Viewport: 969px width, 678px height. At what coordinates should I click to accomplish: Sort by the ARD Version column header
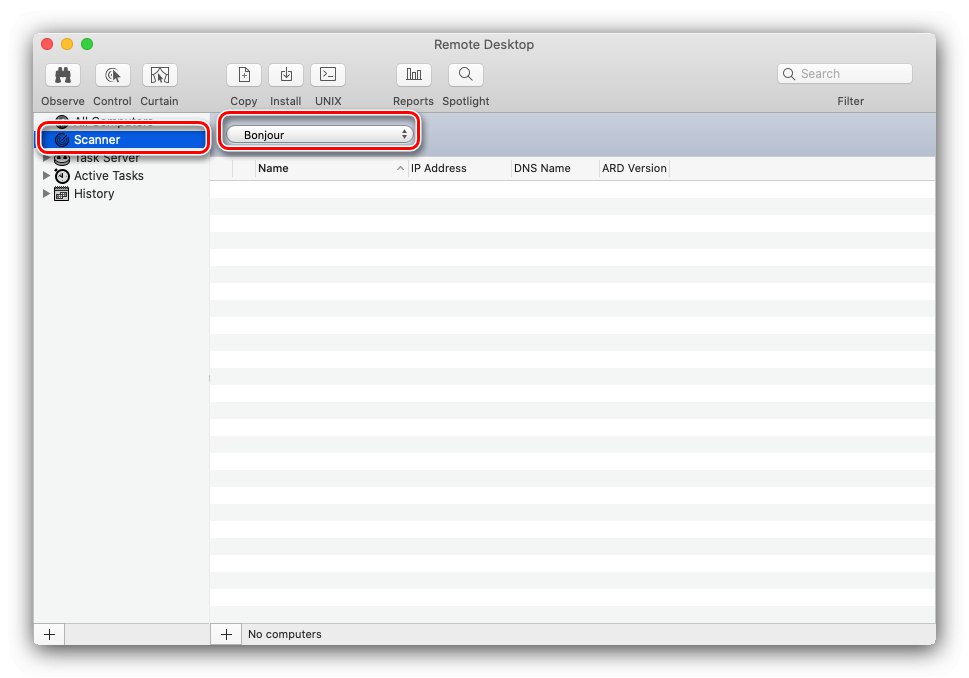[634, 168]
